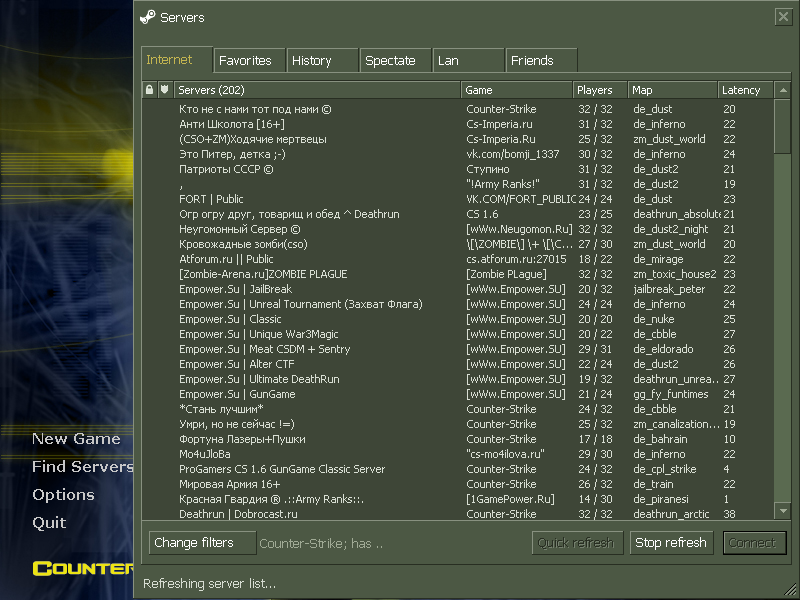Choose Quit in main menu

(x=49, y=522)
